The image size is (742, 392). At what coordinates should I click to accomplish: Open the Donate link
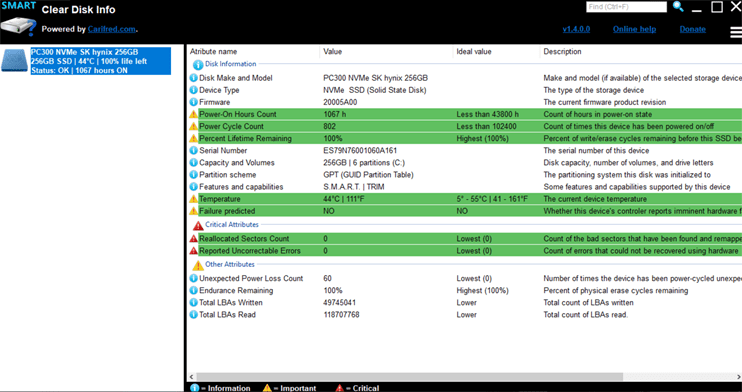pyautogui.click(x=692, y=29)
